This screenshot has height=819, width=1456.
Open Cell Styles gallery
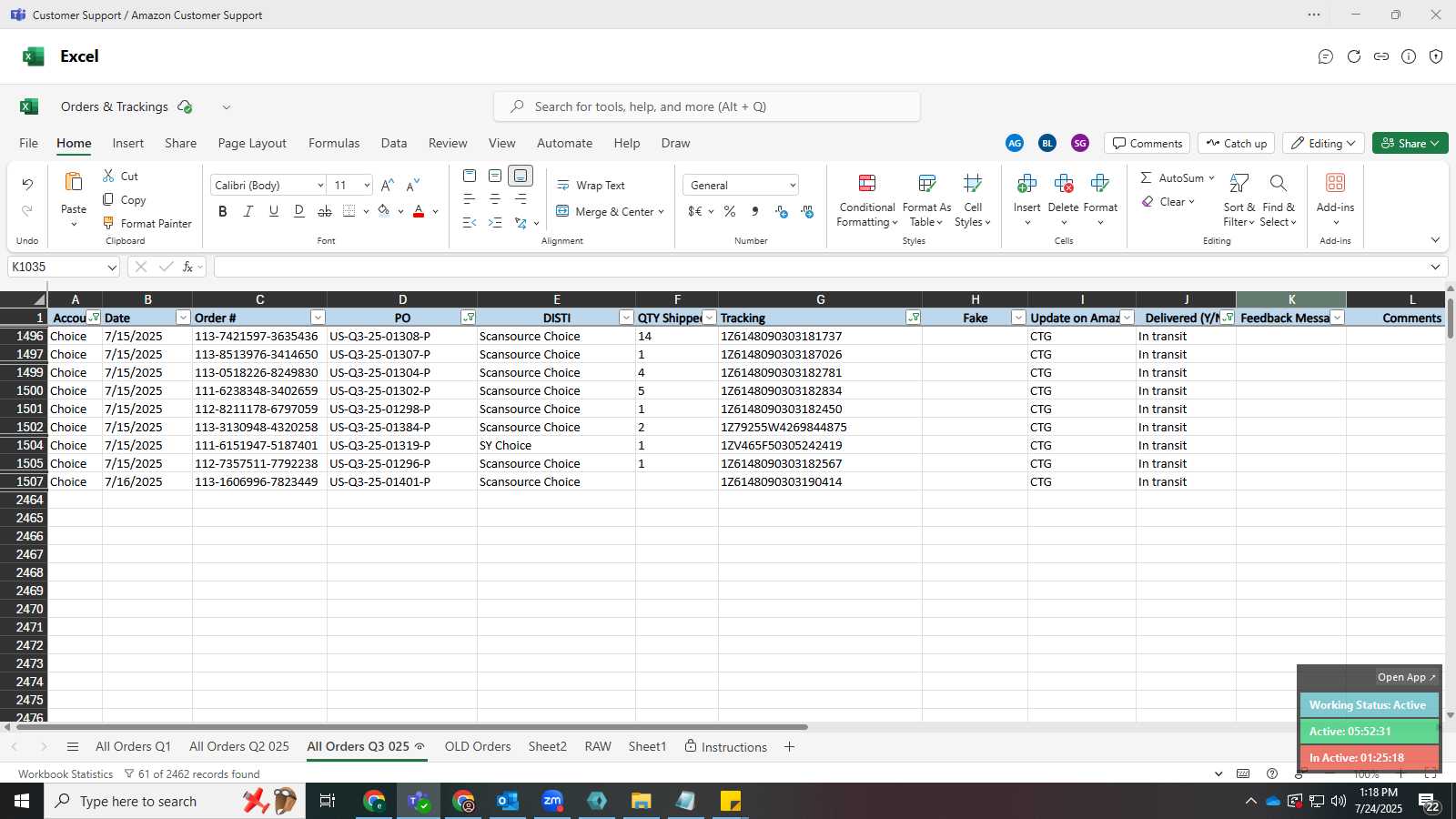click(x=973, y=200)
